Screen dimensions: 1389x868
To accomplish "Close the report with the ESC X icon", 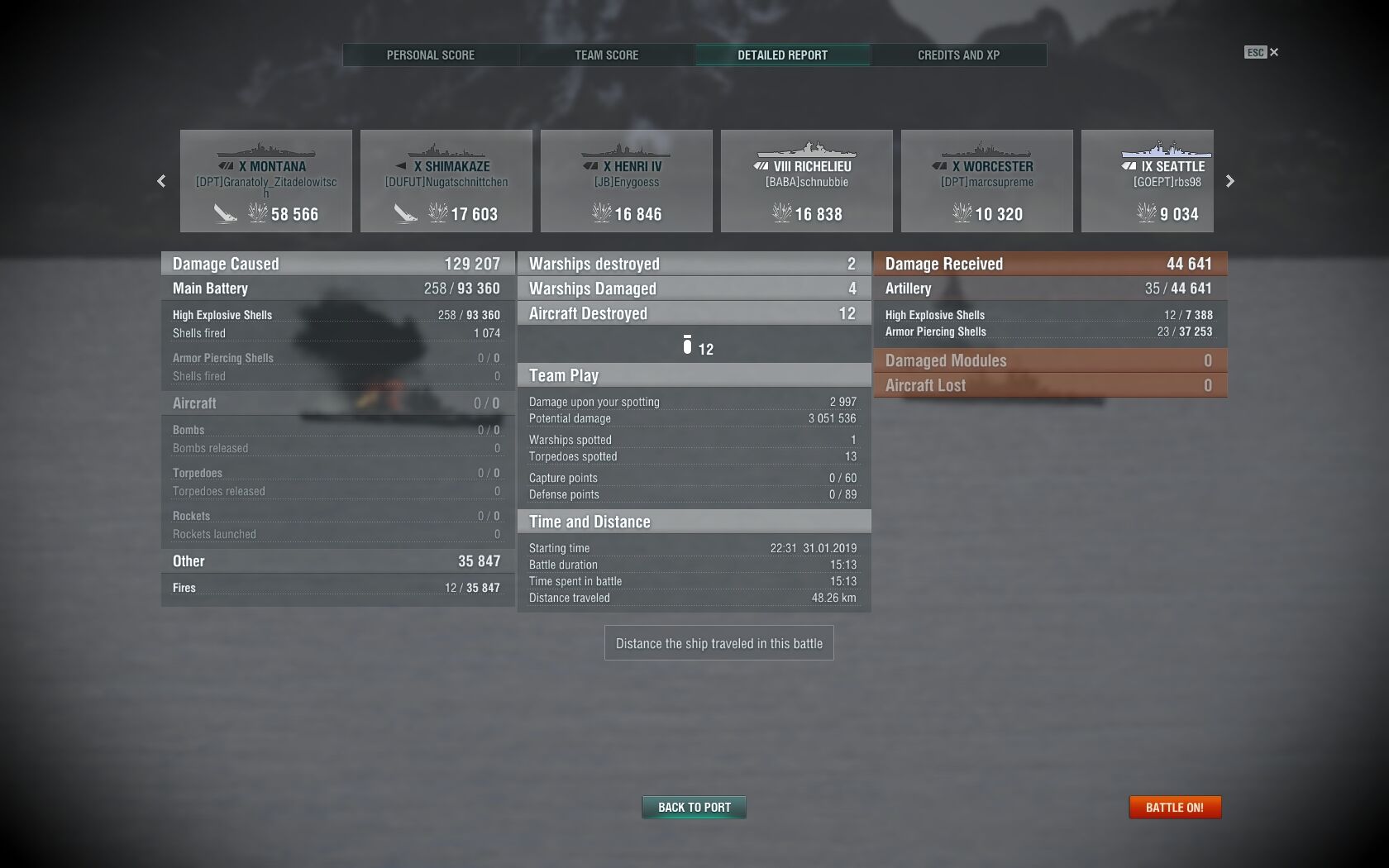I will (1263, 52).
